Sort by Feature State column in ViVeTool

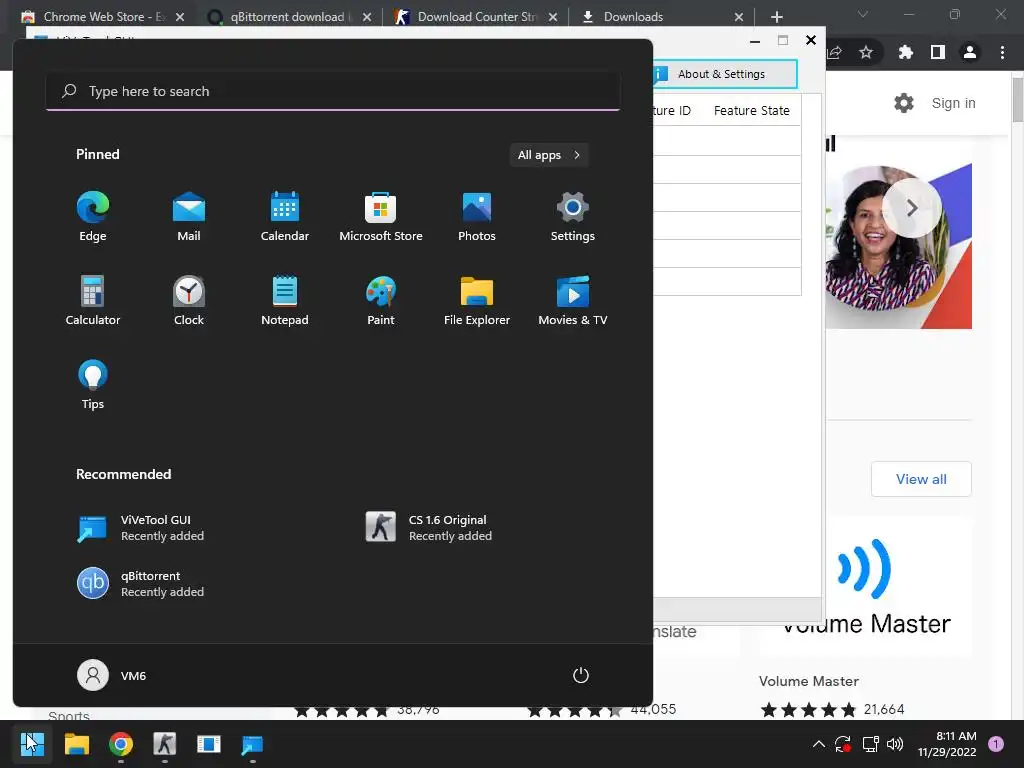[x=752, y=110]
